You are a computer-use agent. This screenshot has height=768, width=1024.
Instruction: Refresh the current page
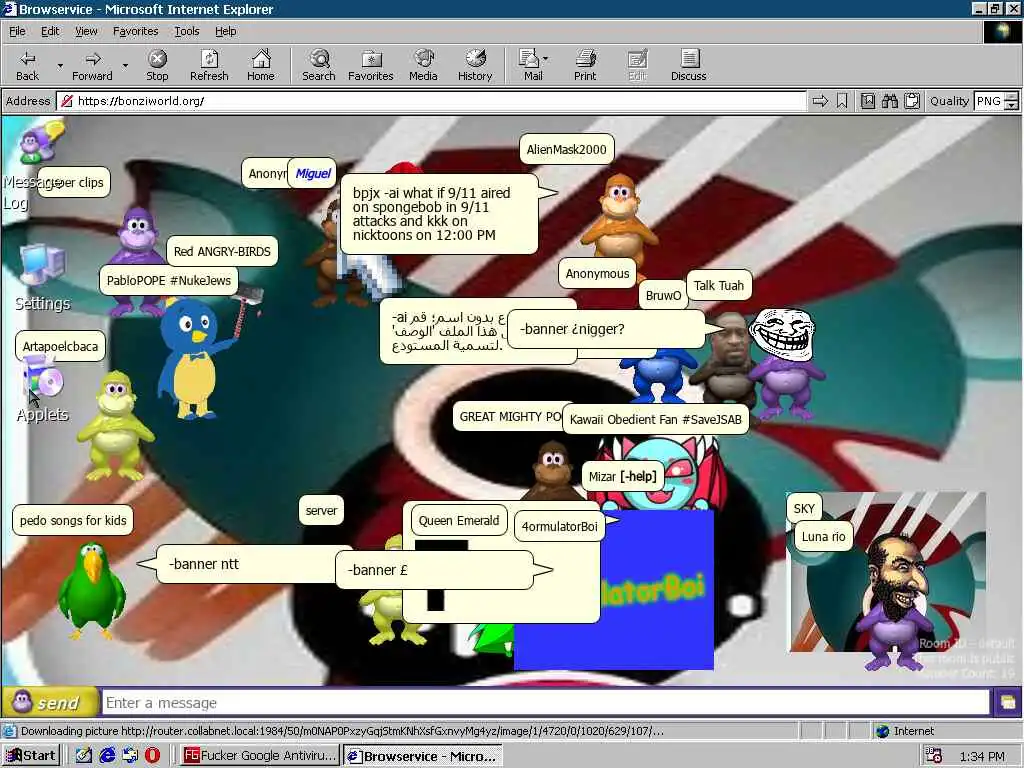(x=209, y=65)
